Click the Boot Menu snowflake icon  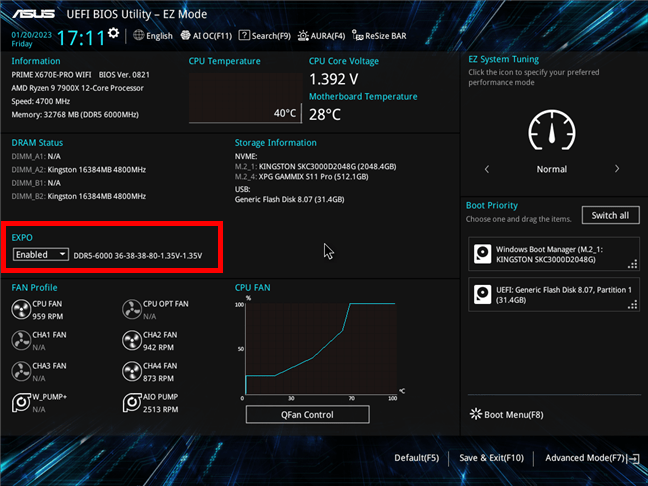tap(476, 414)
